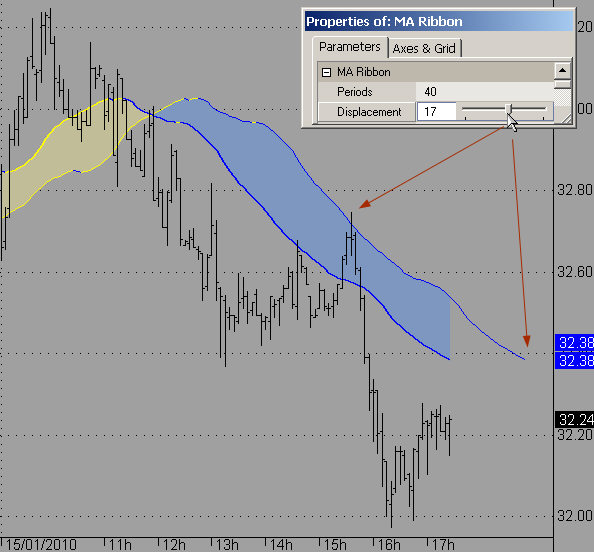
Task: Select the Periods value 40
Action: [x=430, y=92]
